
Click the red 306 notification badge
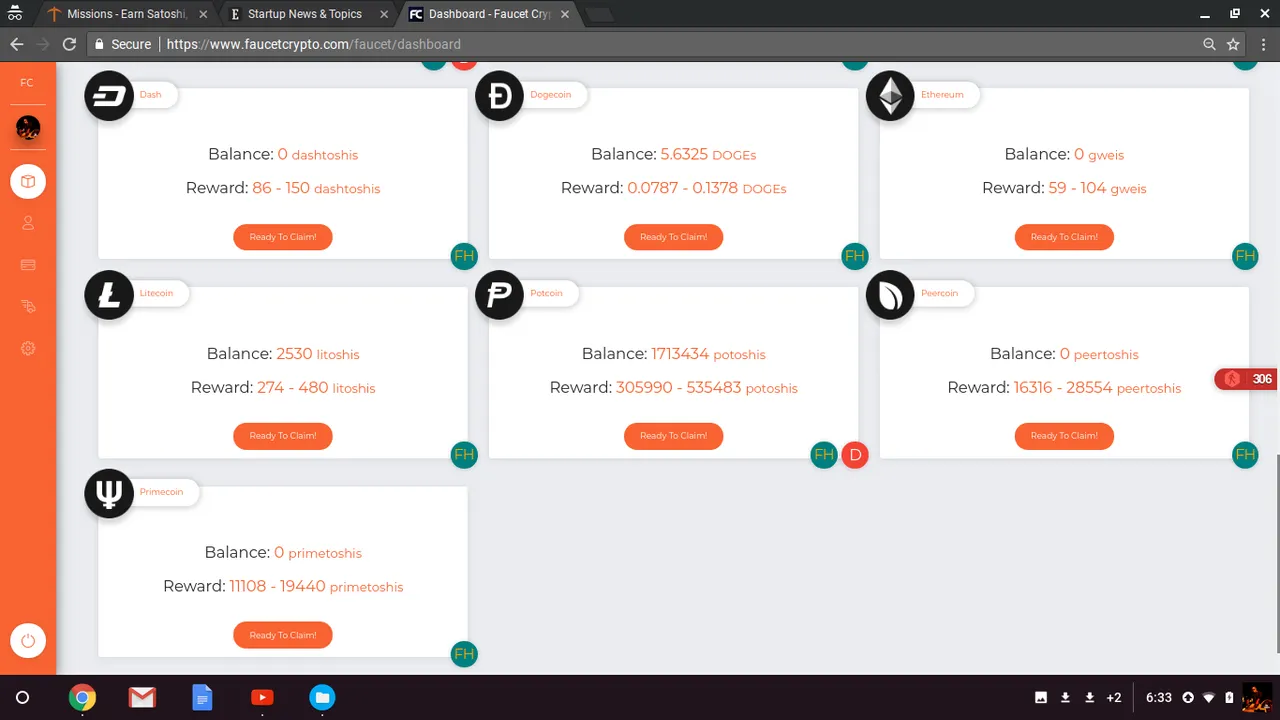[1247, 379]
